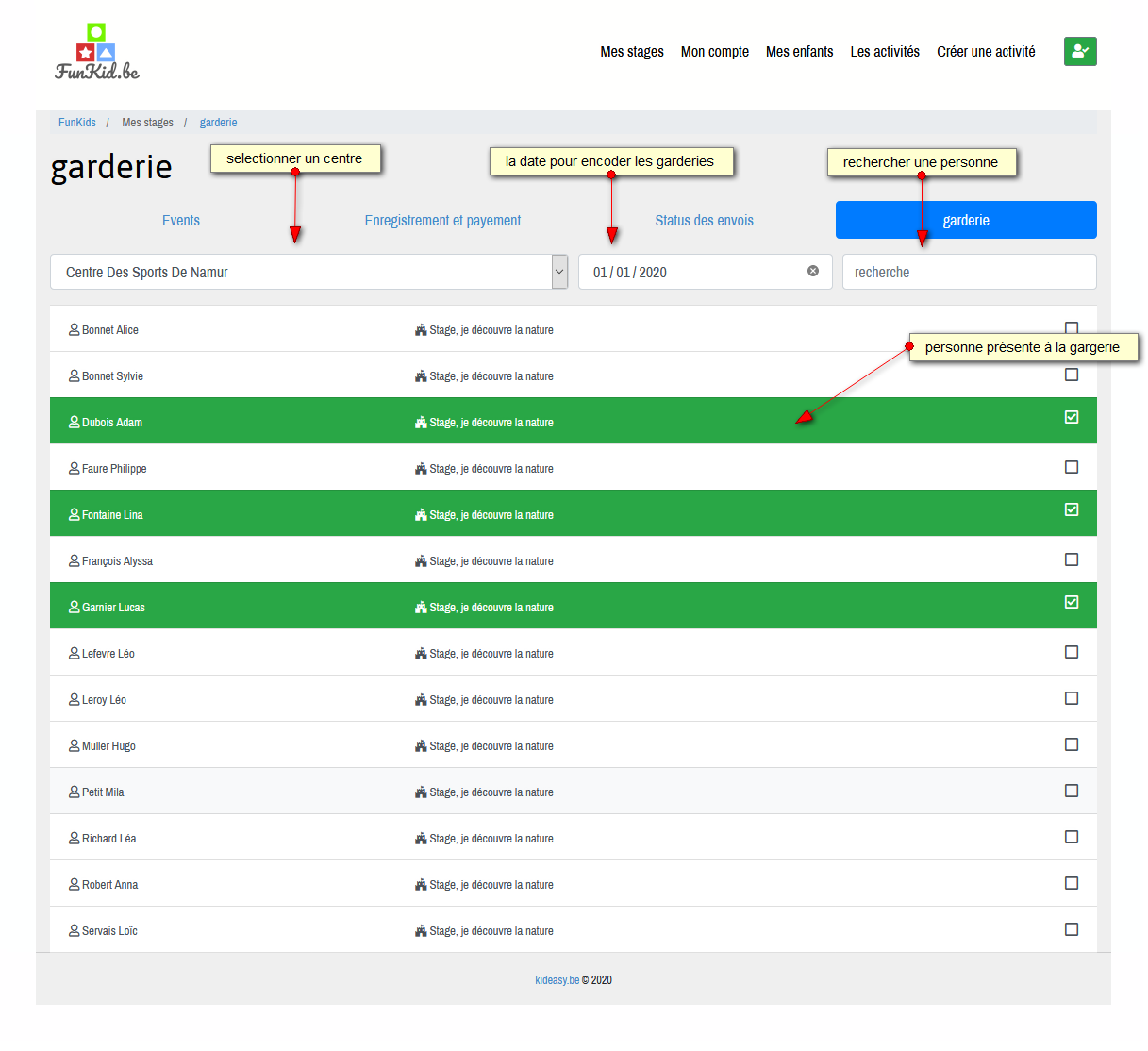
Task: Navigate to FunKids breadcrumb link
Action: [x=76, y=123]
